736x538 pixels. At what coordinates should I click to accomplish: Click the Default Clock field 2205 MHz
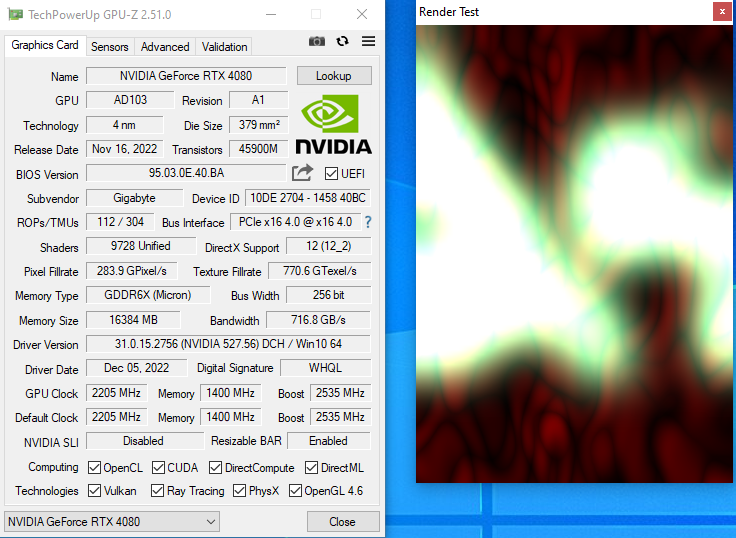pyautogui.click(x=116, y=417)
